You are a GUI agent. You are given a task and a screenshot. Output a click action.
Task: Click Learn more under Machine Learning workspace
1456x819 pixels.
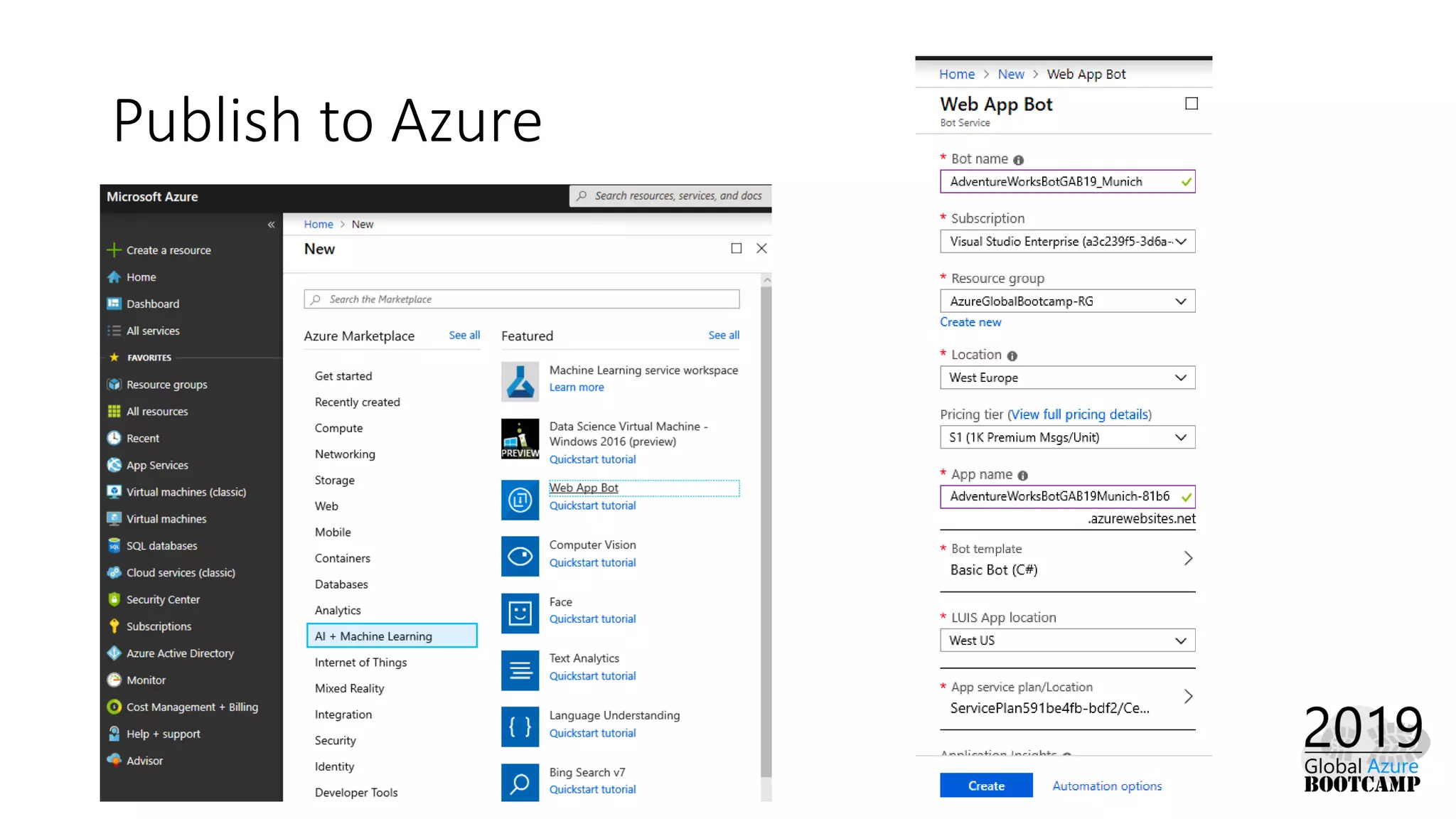(577, 387)
